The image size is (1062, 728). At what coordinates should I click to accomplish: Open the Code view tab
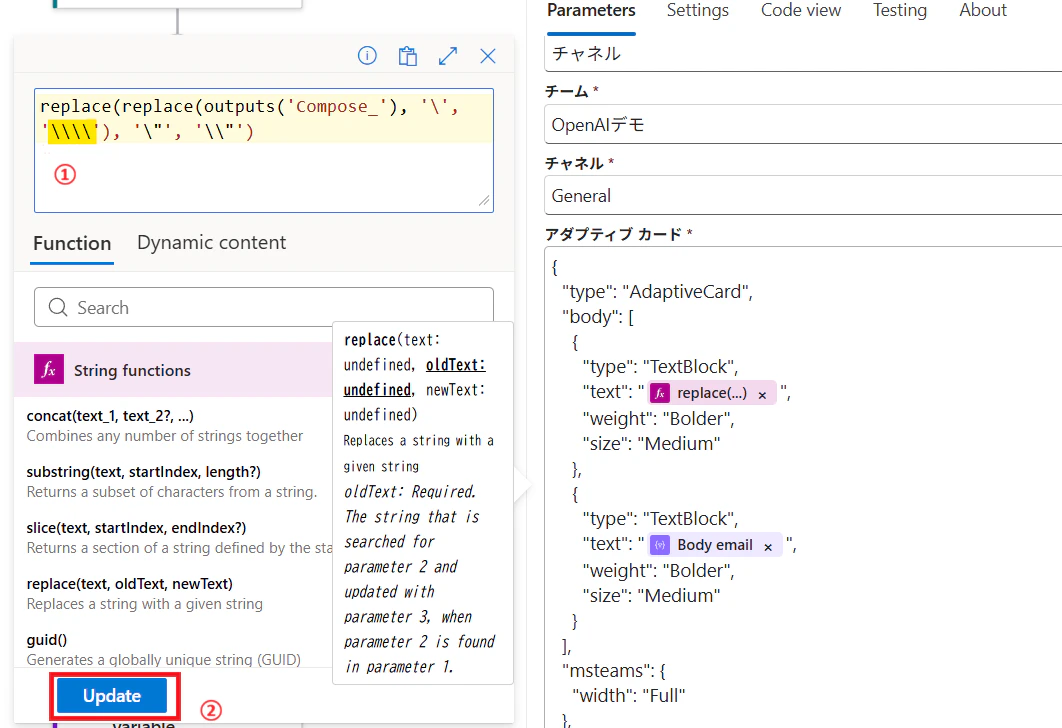(801, 11)
